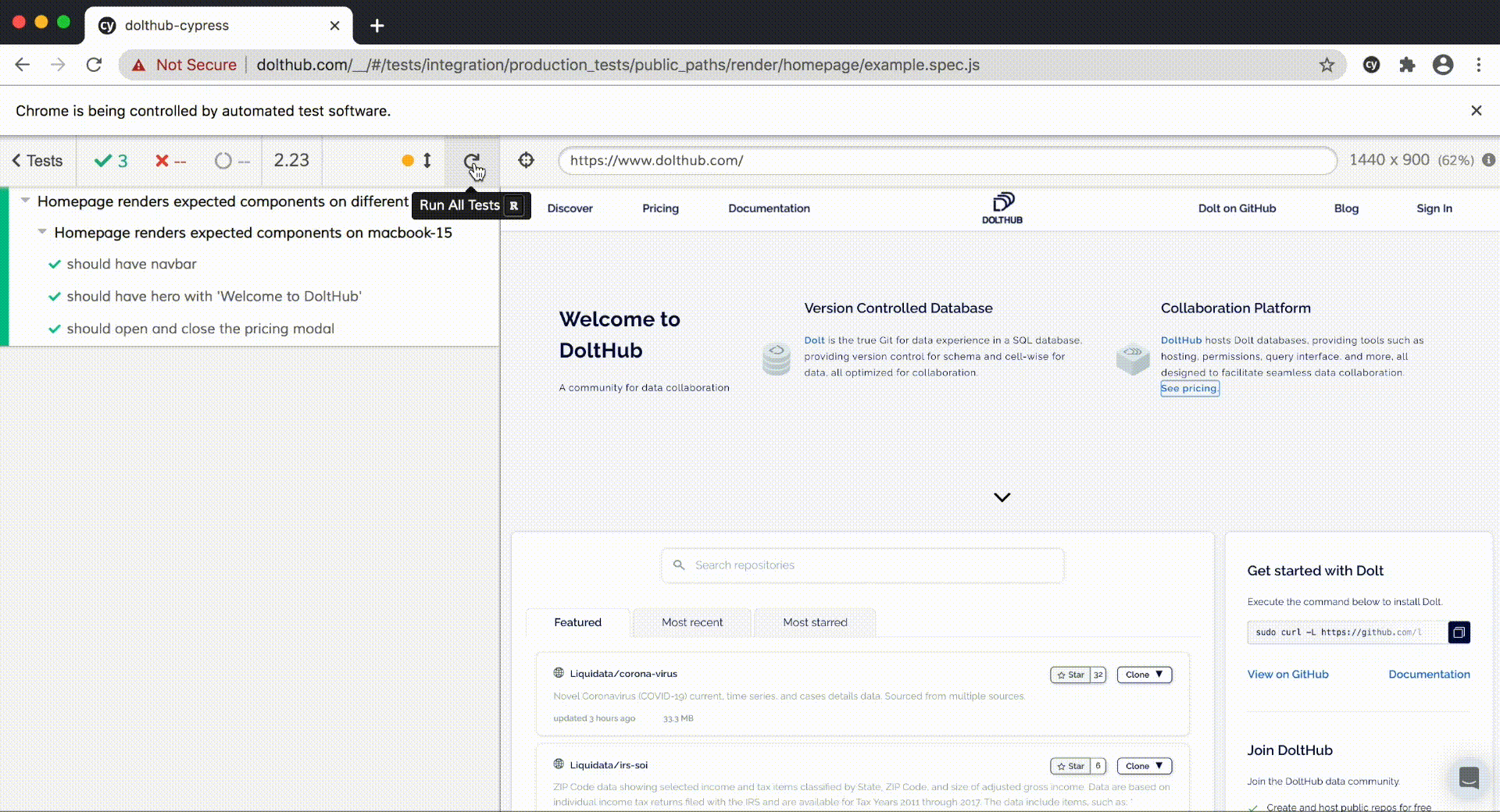The image size is (1500, 812).
Task: Open the Clone dropdown for corona-virus
Action: click(1144, 675)
